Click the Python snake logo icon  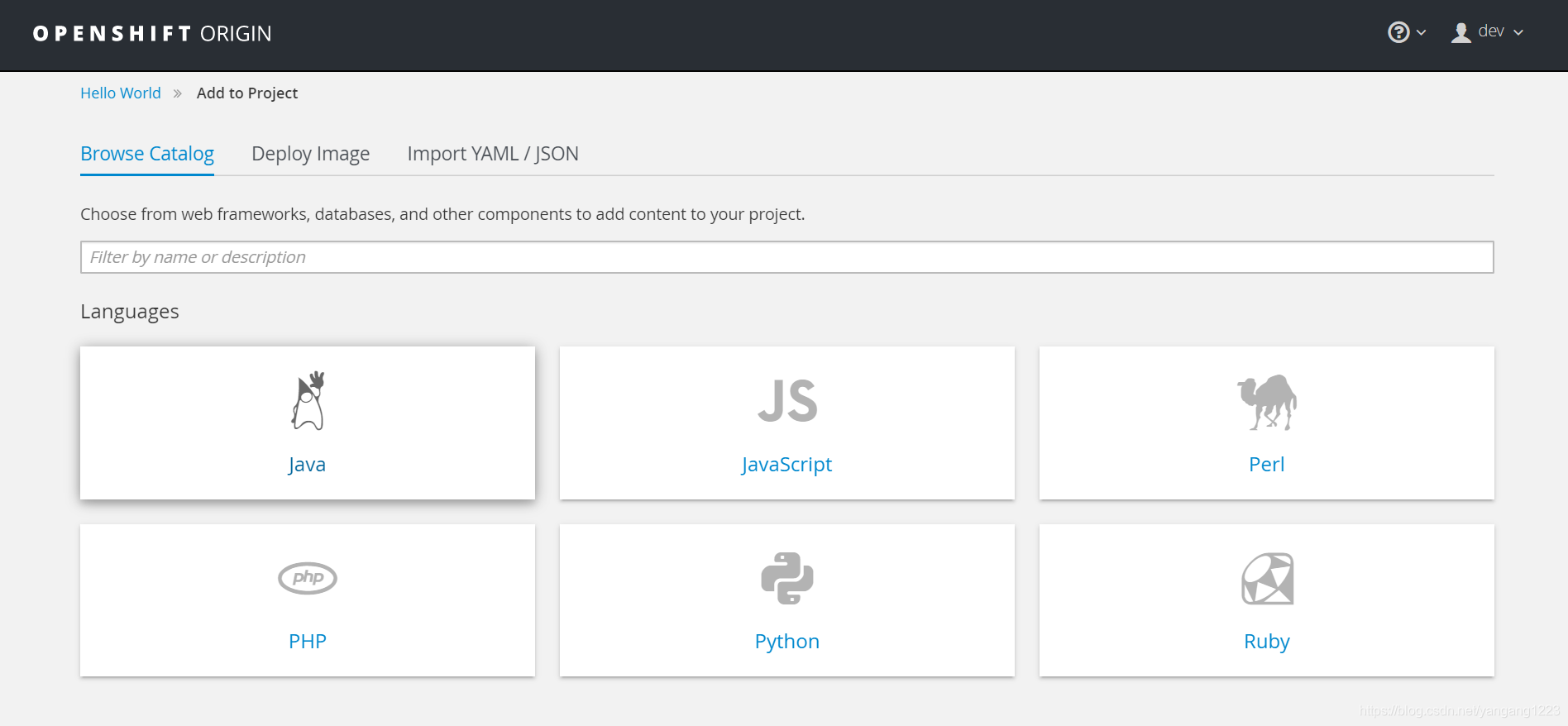787,578
